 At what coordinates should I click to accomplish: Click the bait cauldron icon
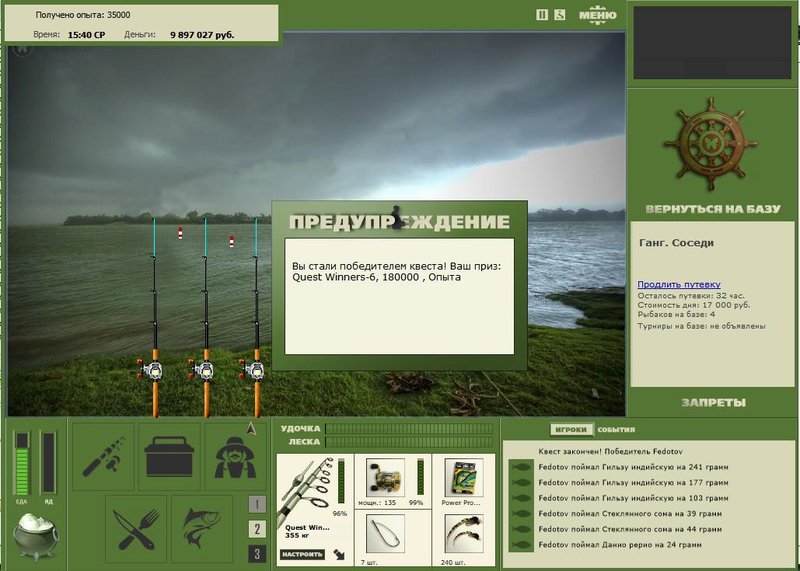[x=36, y=535]
